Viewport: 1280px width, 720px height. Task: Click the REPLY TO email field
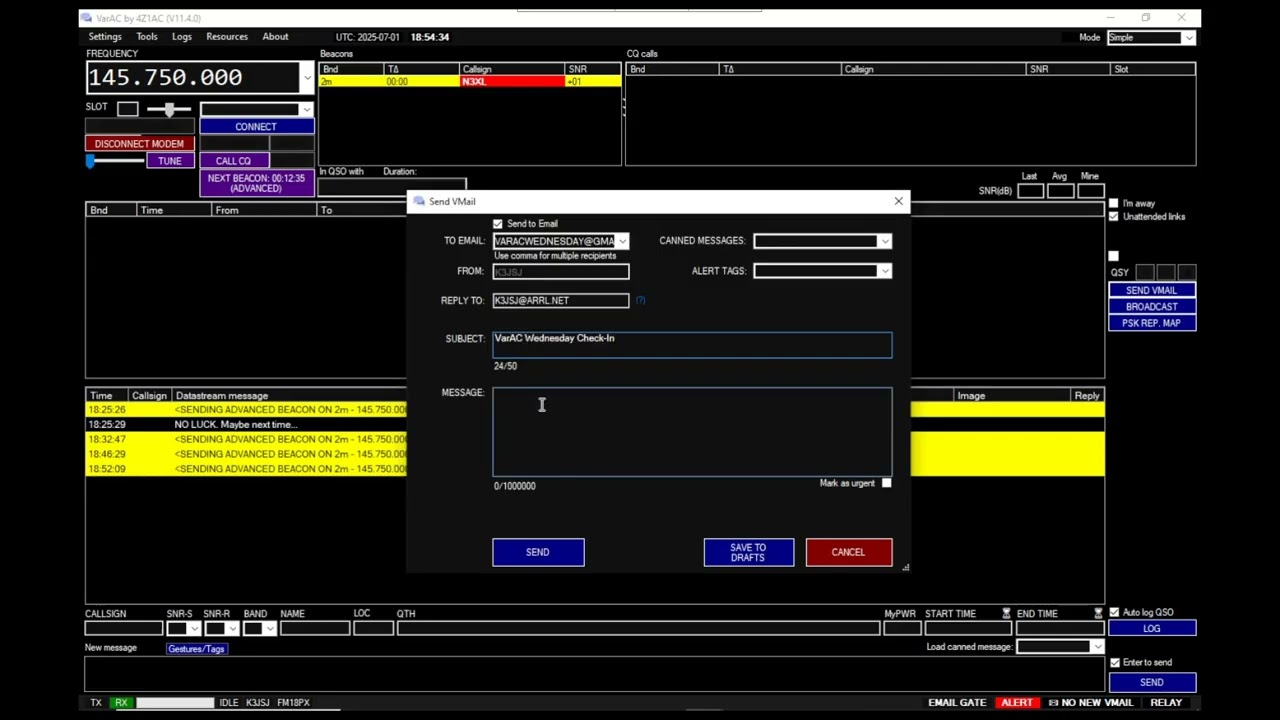click(561, 300)
